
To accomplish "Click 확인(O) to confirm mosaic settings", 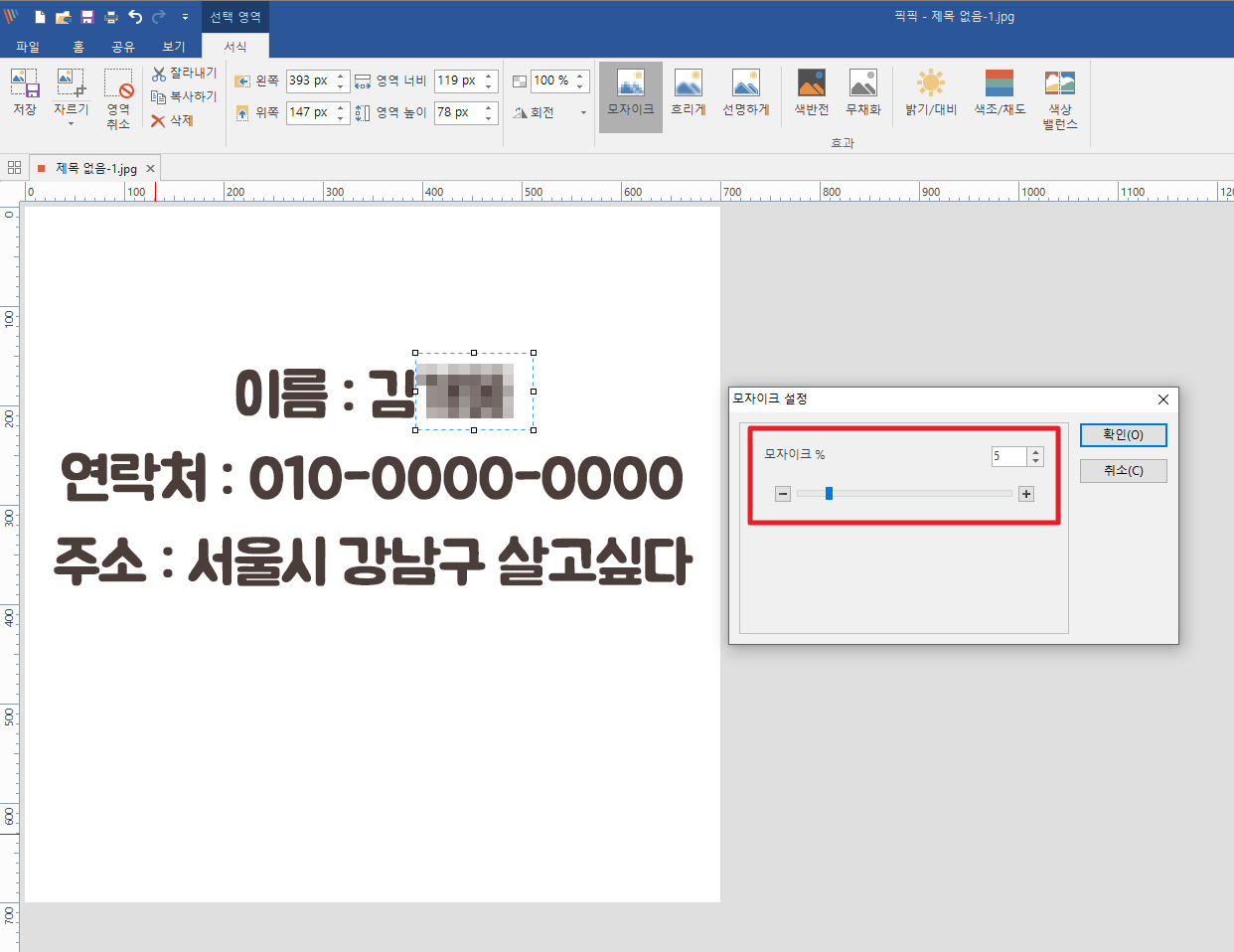I will (x=1124, y=435).
